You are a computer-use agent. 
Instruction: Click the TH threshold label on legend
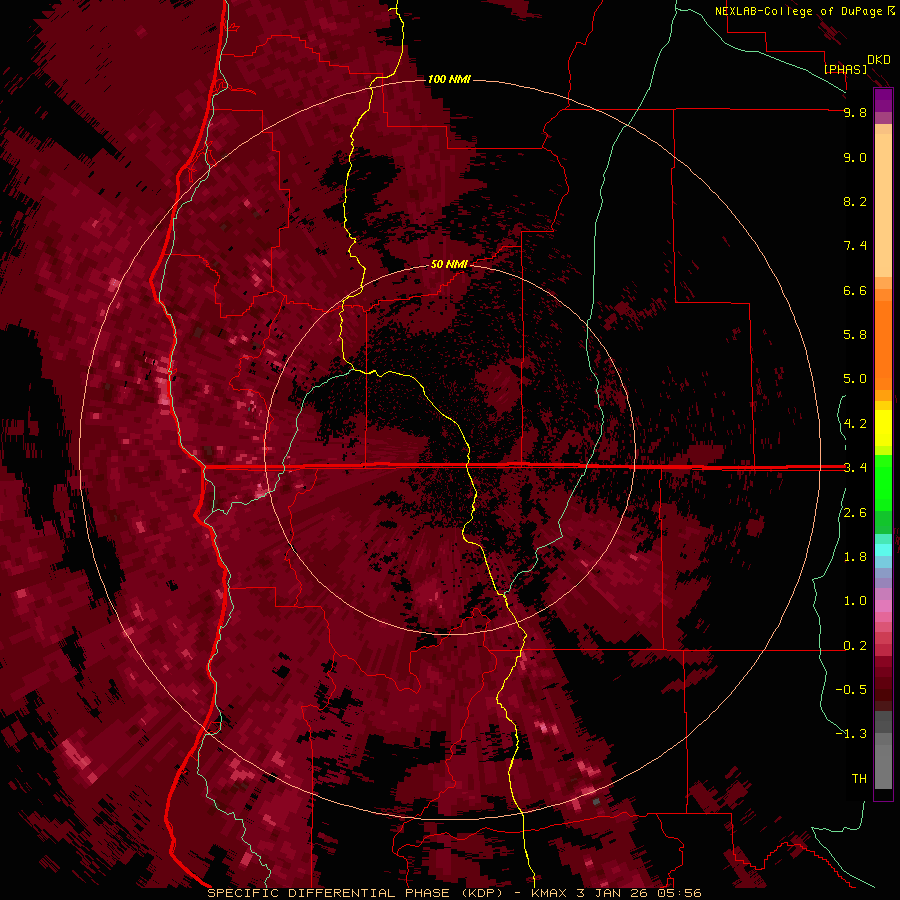click(x=859, y=779)
